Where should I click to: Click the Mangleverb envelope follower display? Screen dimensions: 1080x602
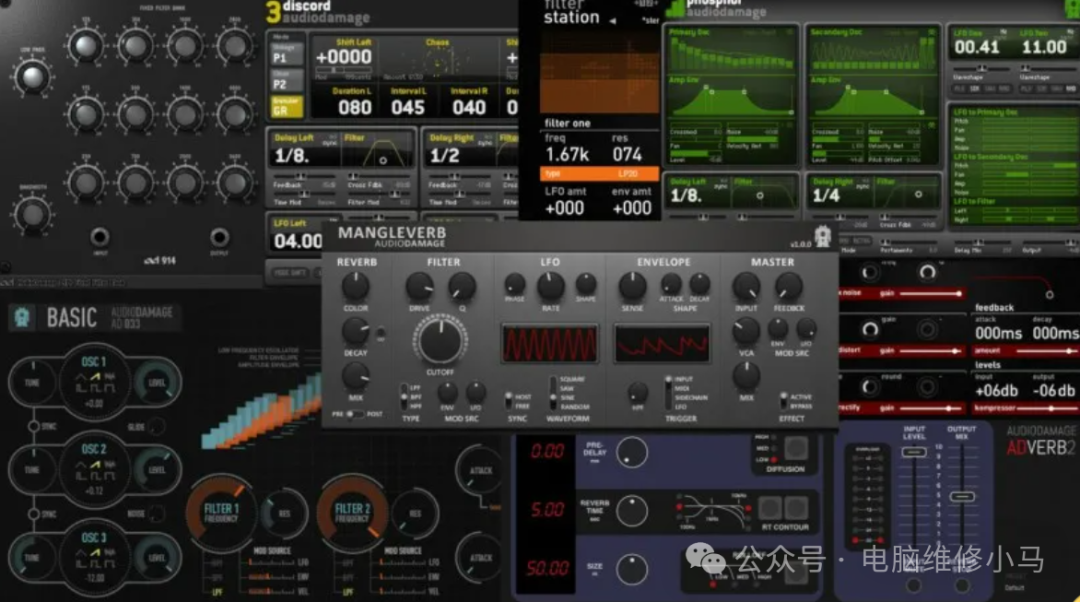click(x=662, y=343)
